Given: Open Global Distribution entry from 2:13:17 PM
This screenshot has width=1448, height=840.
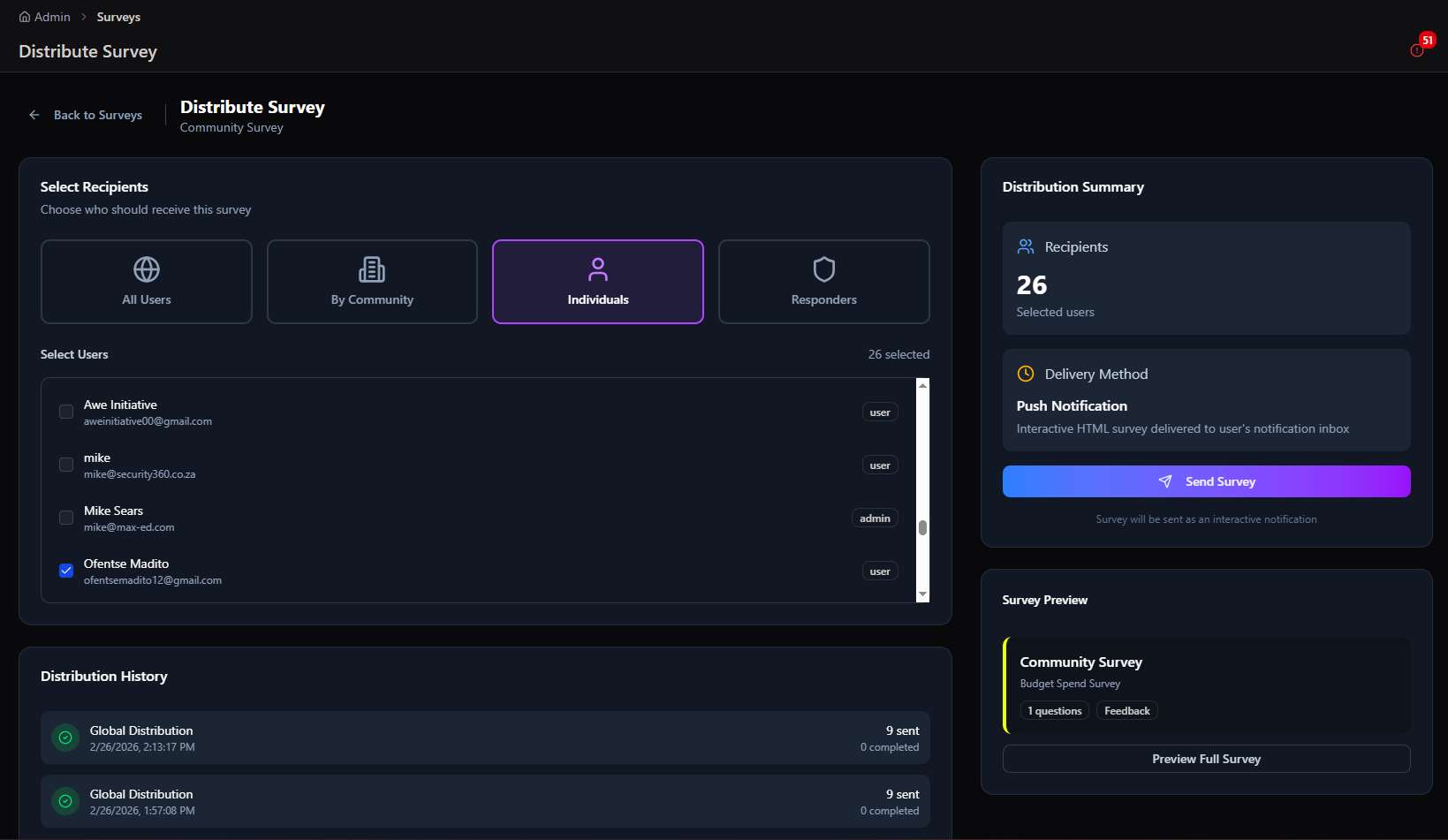Looking at the screenshot, I should pyautogui.click(x=485, y=738).
